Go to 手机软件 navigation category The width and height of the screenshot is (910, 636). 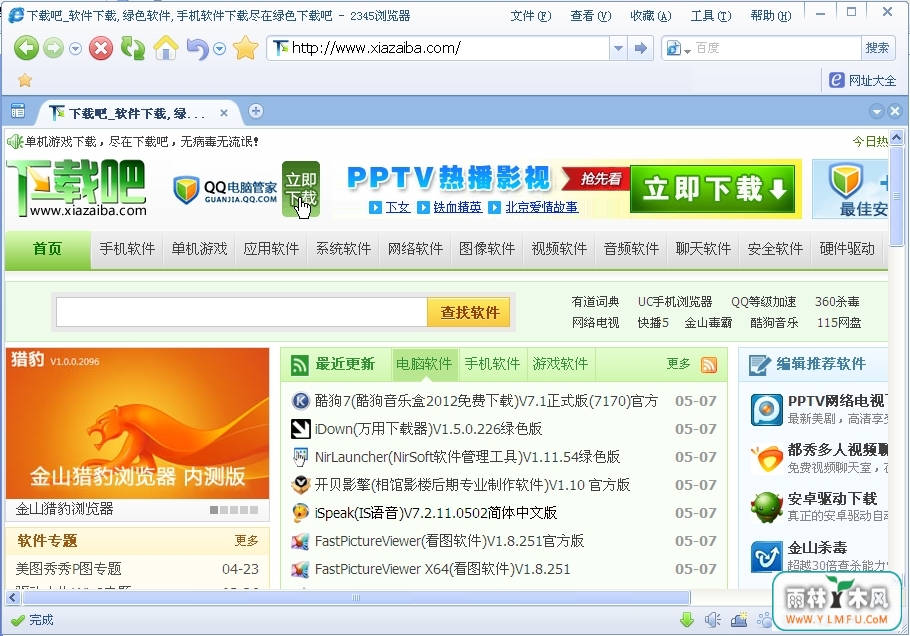pyautogui.click(x=127, y=249)
